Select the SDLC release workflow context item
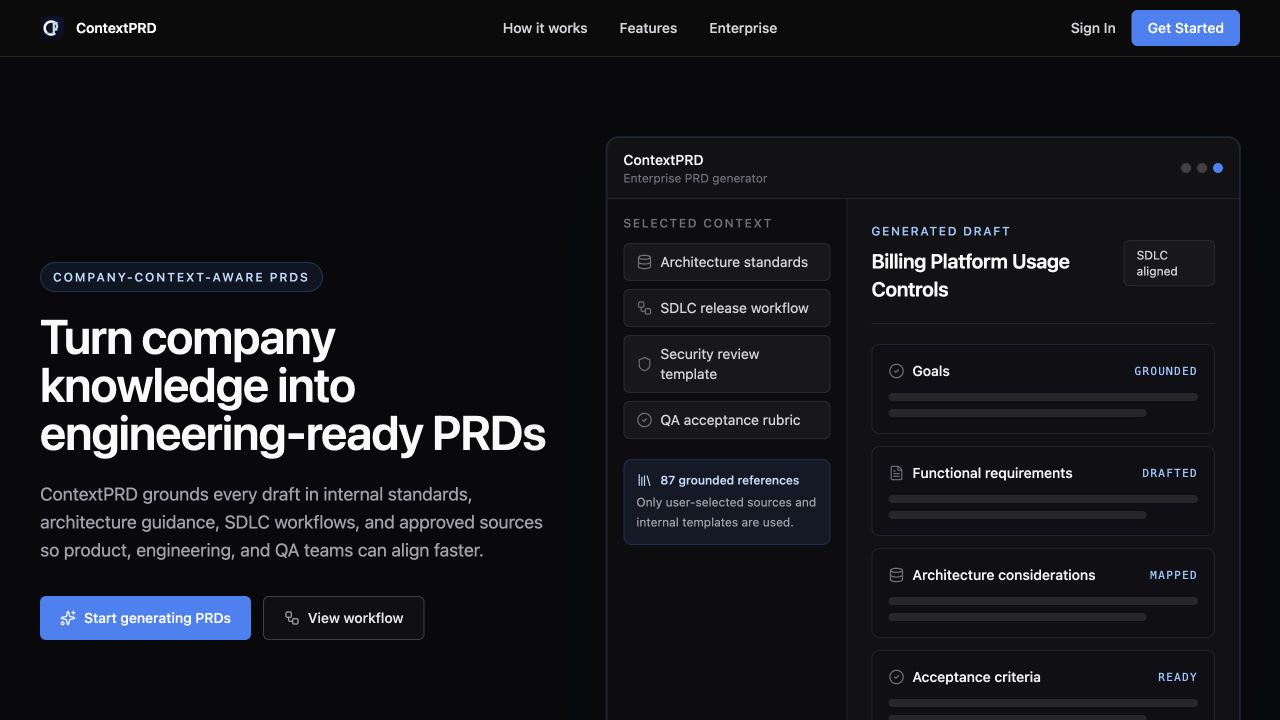The height and width of the screenshot is (720, 1280). [x=727, y=308]
